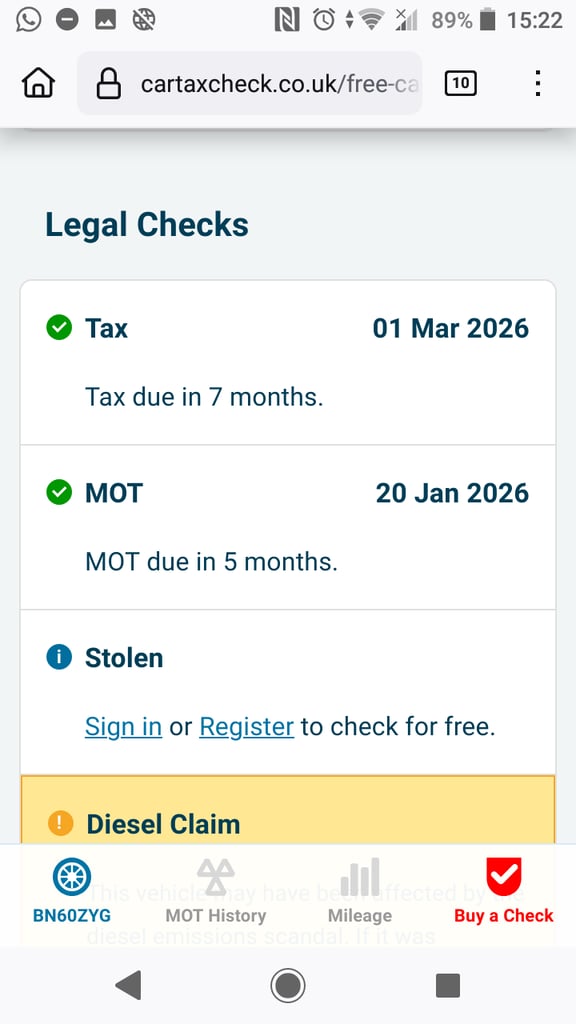Follow the Sign in link

(123, 726)
